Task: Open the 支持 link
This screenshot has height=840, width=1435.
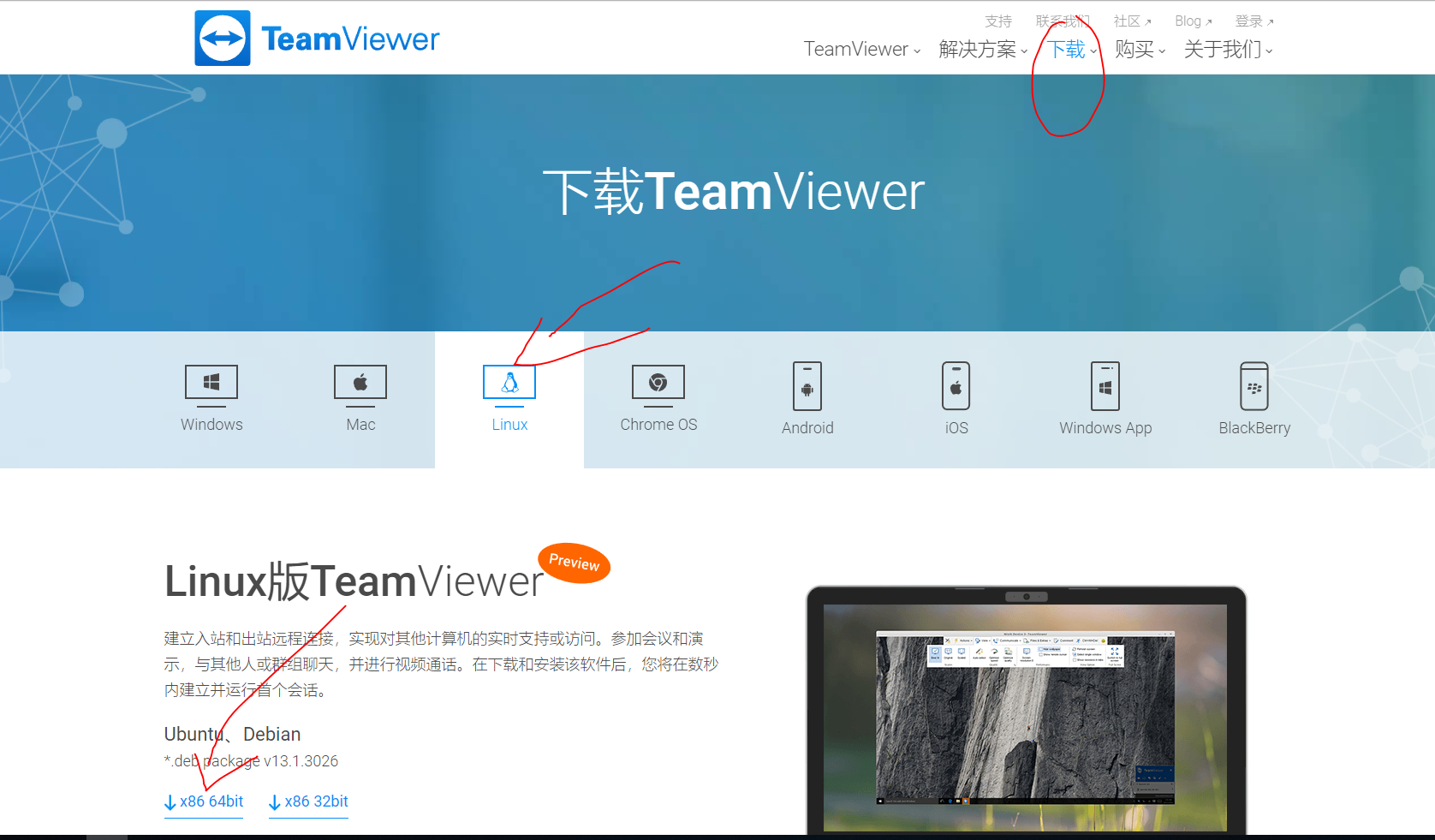Action: (998, 21)
